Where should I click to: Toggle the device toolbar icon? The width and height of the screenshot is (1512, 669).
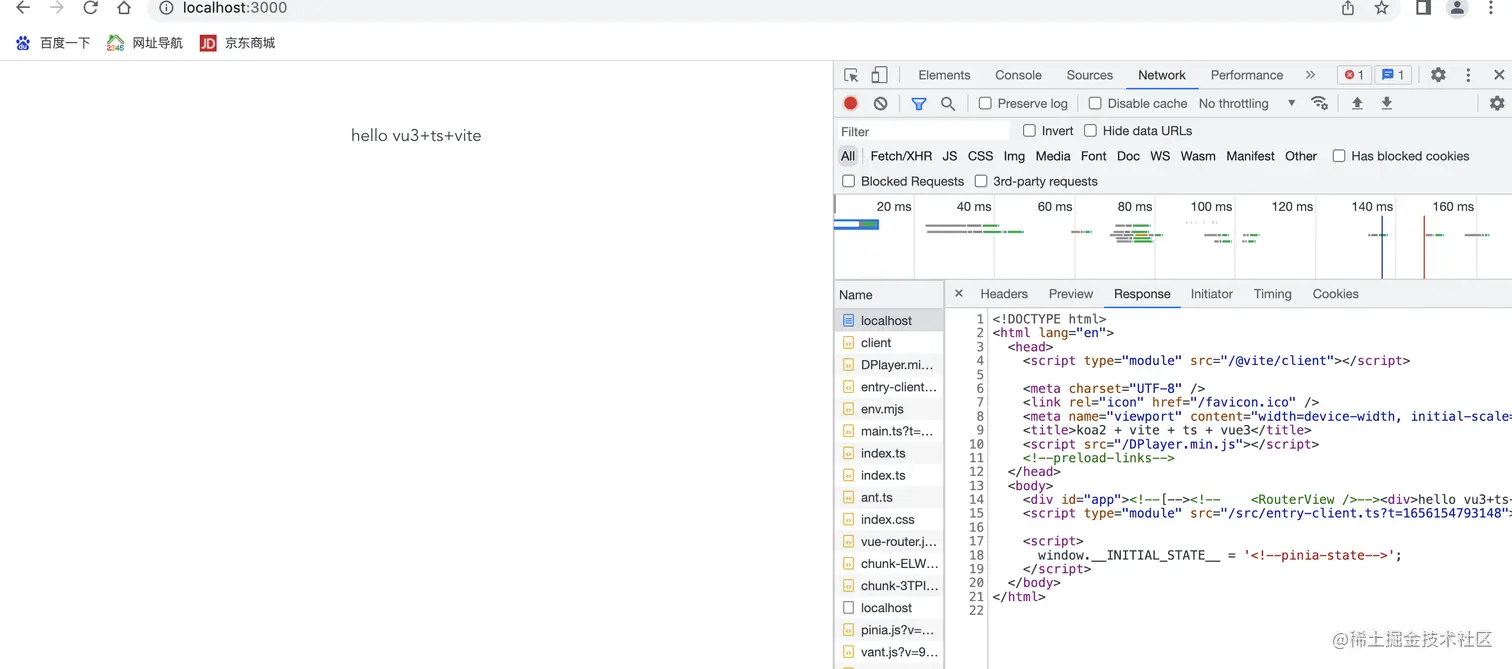(x=879, y=75)
